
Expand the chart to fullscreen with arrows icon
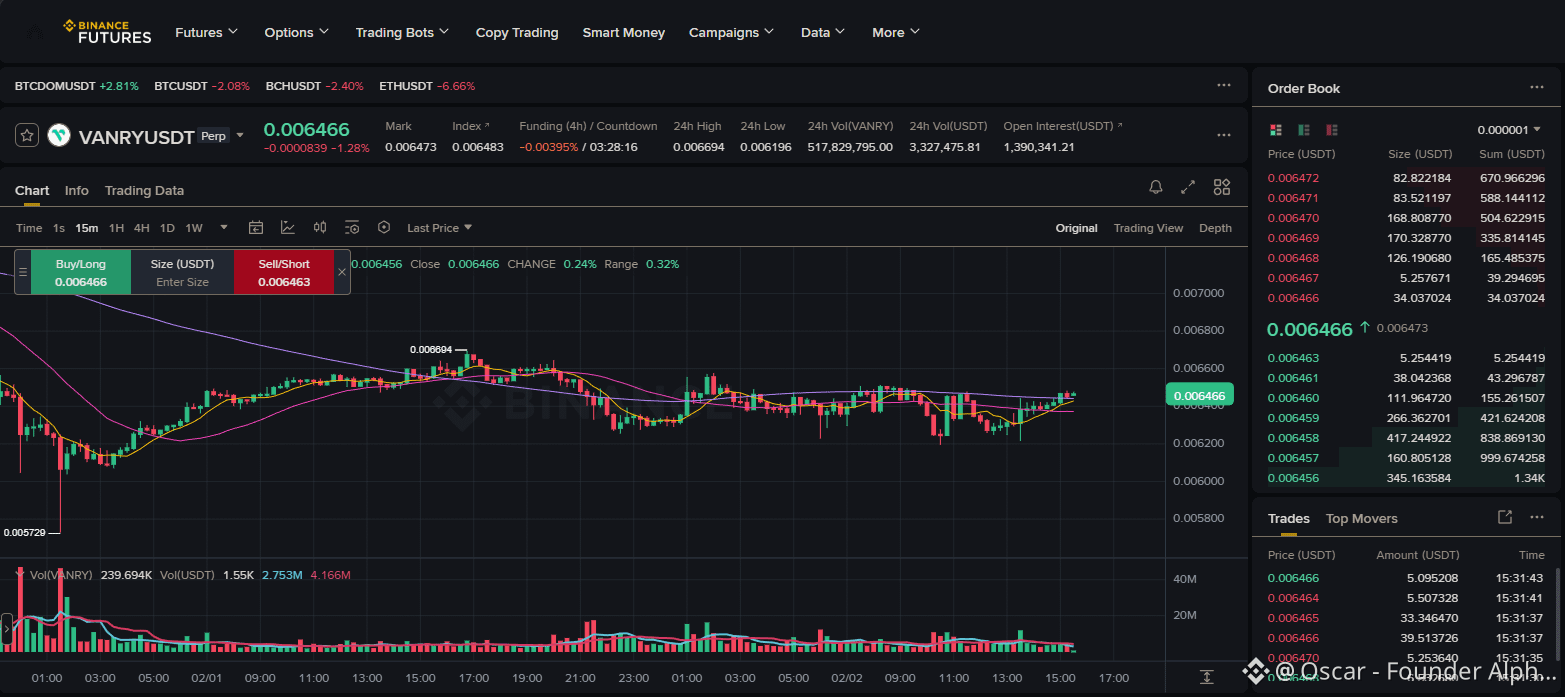click(1188, 187)
